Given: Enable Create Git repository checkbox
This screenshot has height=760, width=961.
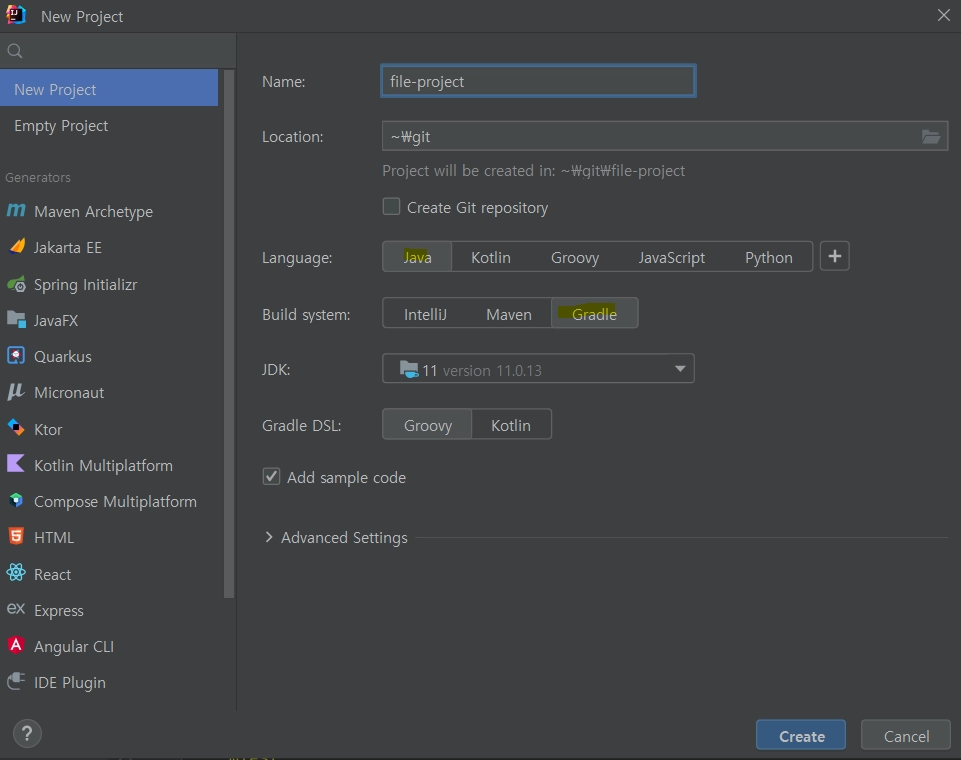Looking at the screenshot, I should tap(392, 207).
